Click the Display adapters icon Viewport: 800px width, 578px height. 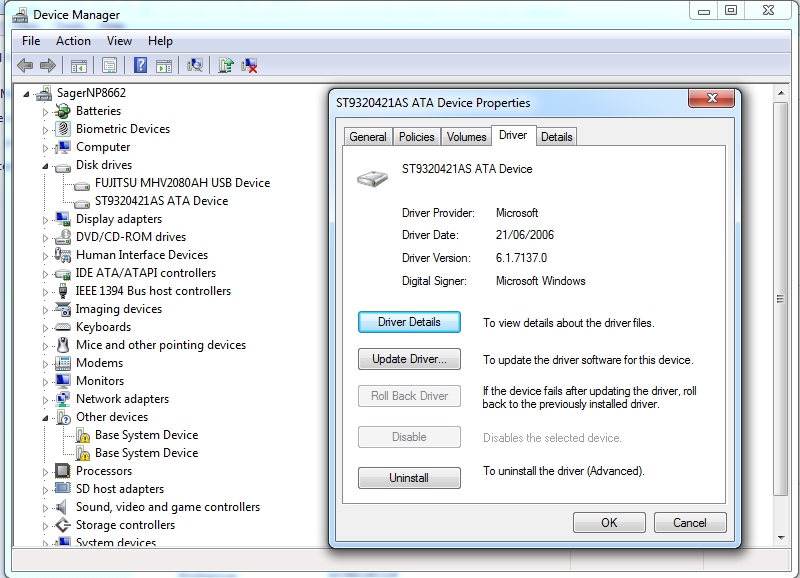[x=63, y=219]
